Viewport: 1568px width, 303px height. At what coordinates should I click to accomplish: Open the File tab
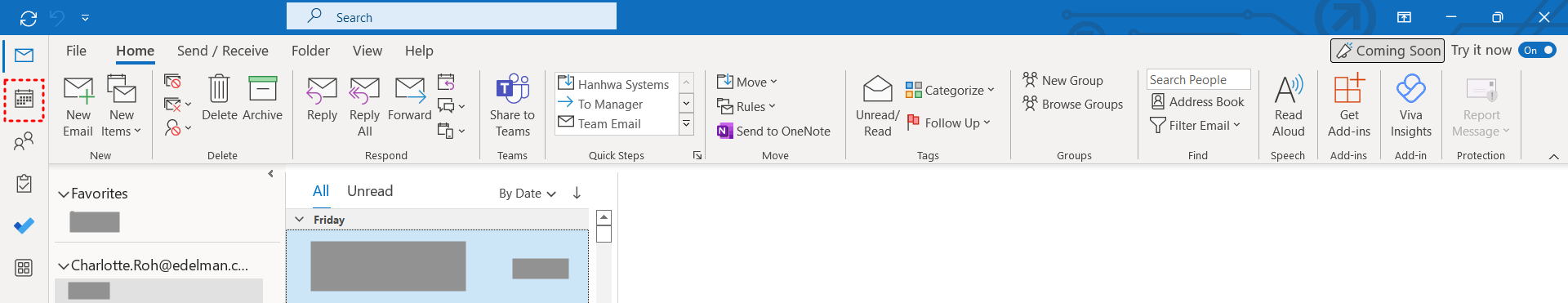[x=76, y=51]
